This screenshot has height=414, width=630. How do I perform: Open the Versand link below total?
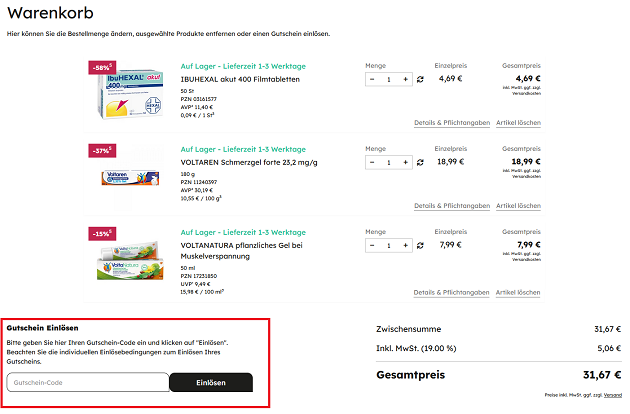pos(612,395)
